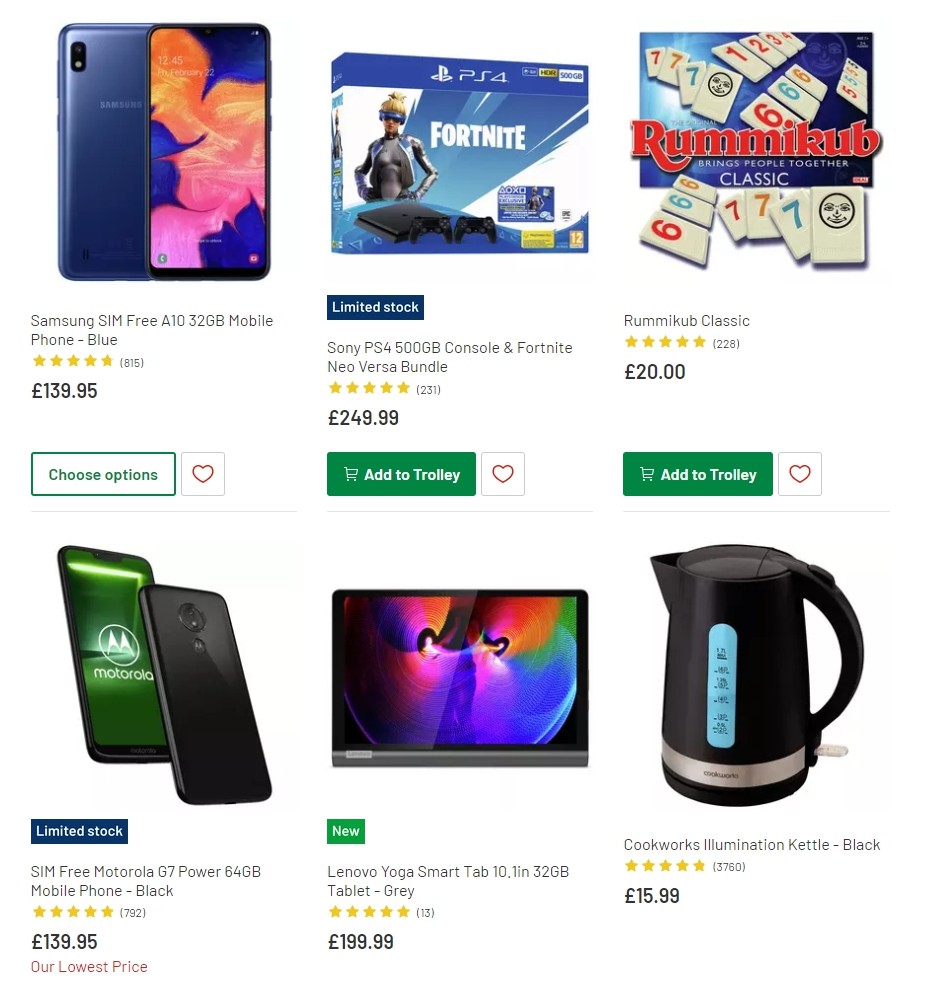This screenshot has width=929, height=981.
Task: Open Choose options for the Samsung A10 phone
Action: point(103,474)
